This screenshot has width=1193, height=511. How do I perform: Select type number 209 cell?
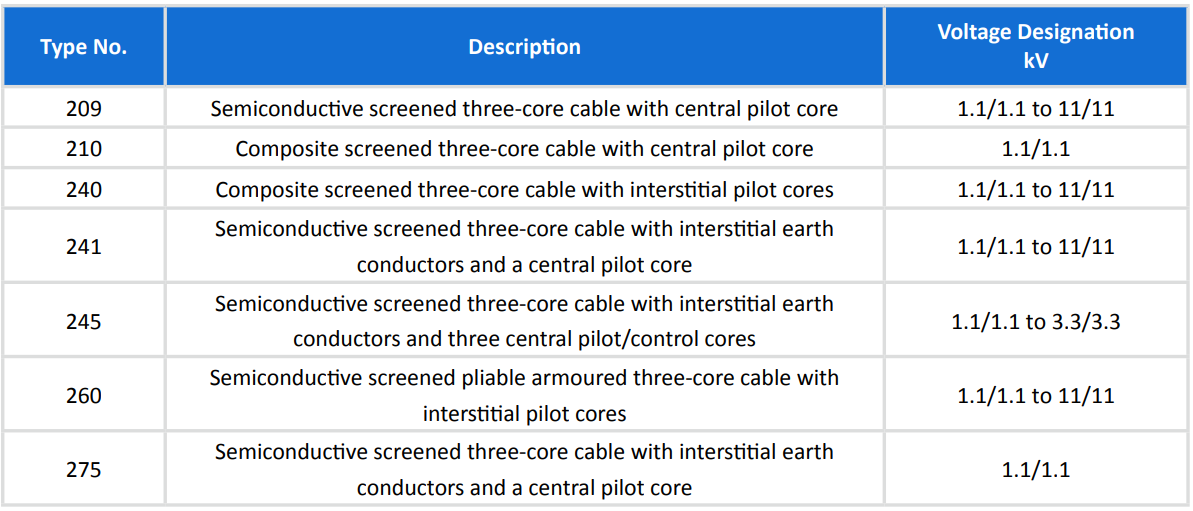(x=84, y=109)
